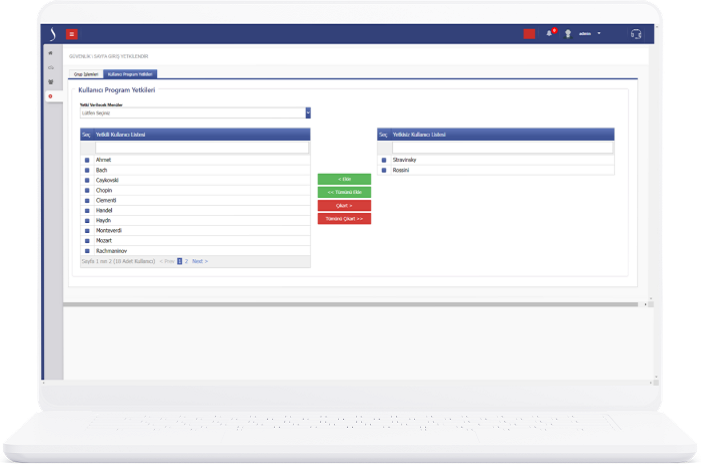Open the notifications bell icon
This screenshot has height=464, width=701.
tap(549, 34)
